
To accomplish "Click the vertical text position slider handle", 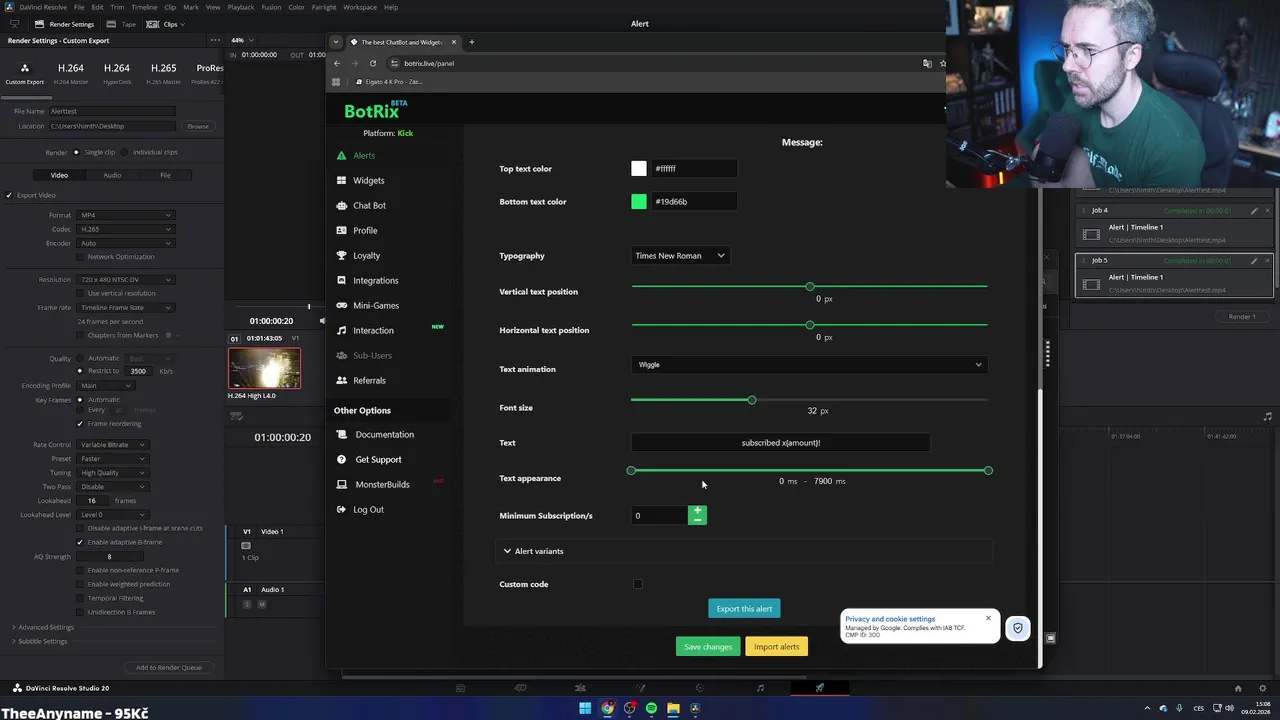I will pos(810,287).
